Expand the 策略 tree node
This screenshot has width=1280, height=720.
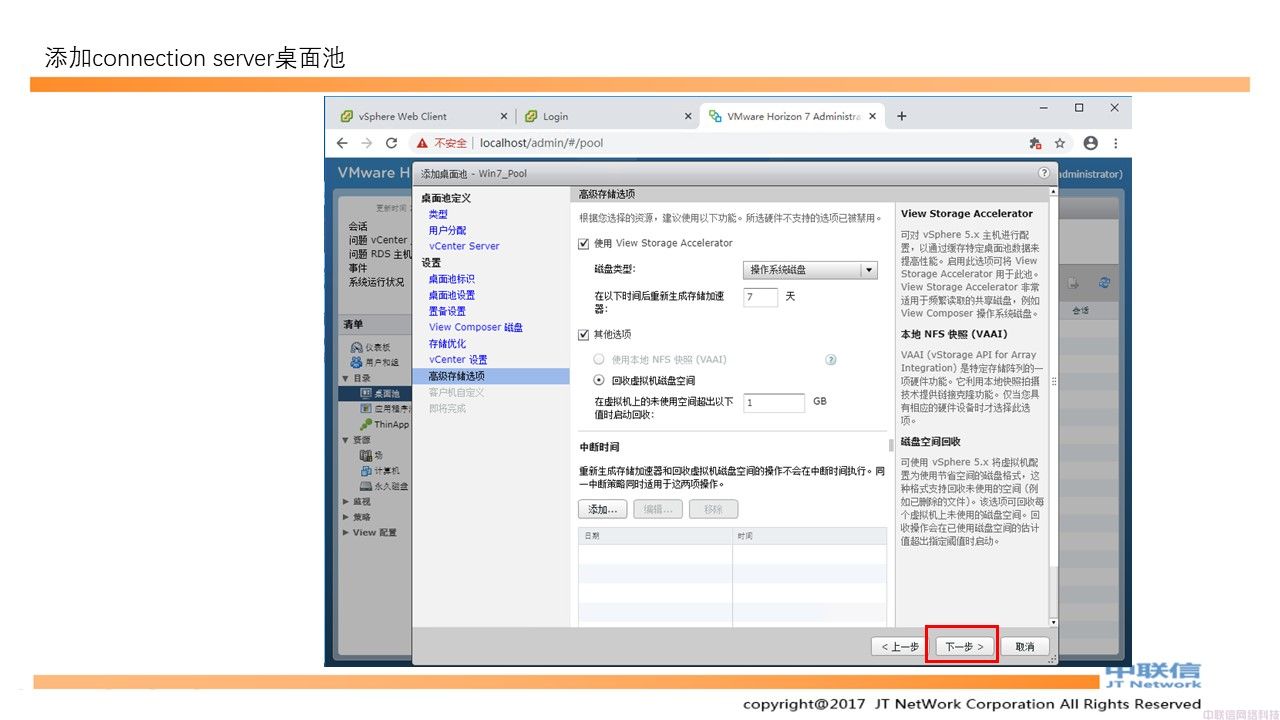pos(346,517)
